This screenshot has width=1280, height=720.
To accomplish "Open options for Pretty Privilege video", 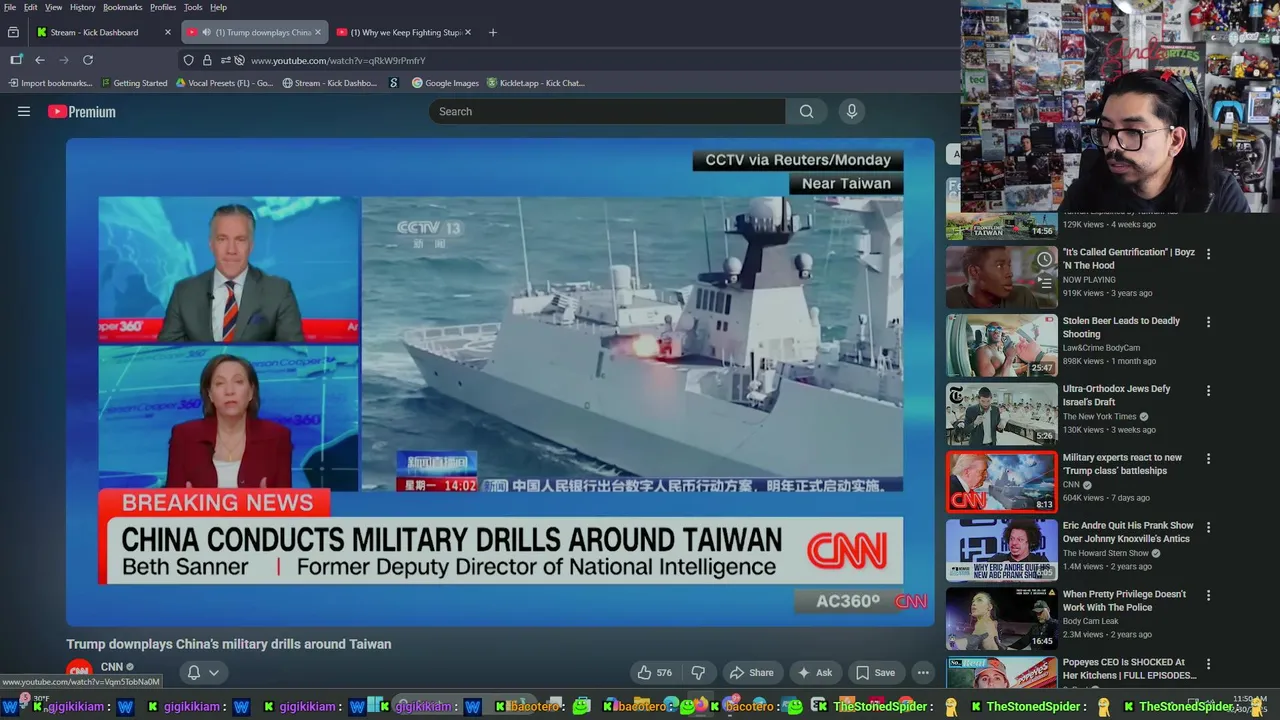I will pyautogui.click(x=1208, y=595).
